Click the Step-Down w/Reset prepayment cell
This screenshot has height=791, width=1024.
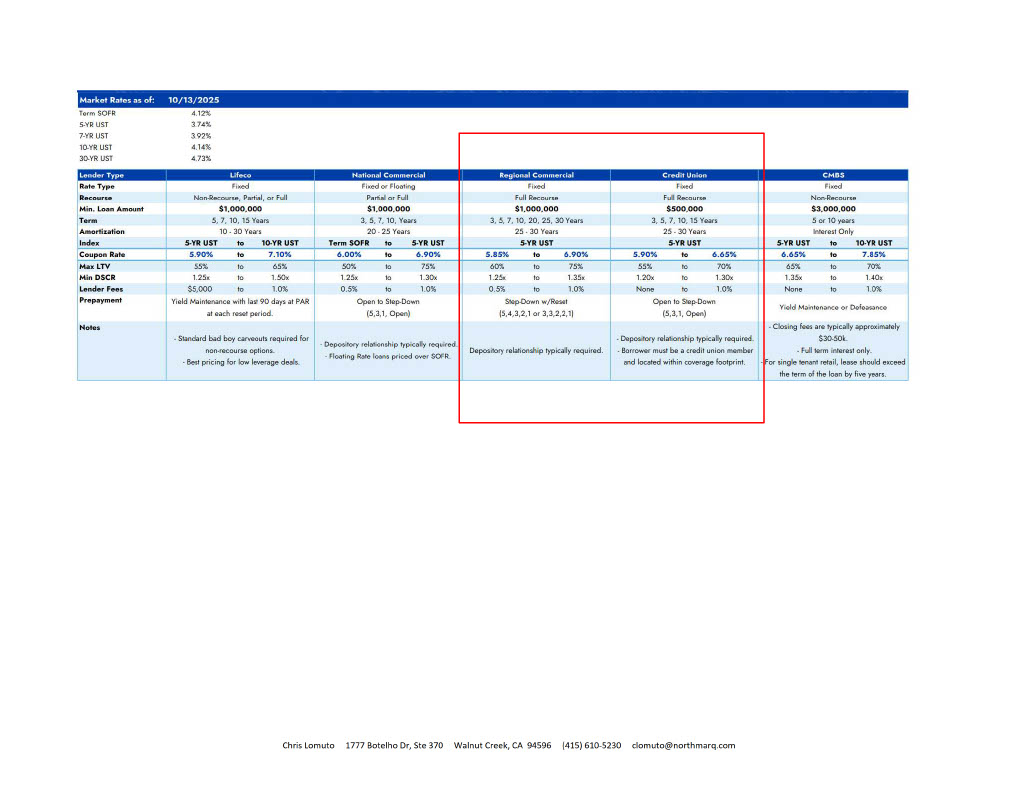point(536,301)
